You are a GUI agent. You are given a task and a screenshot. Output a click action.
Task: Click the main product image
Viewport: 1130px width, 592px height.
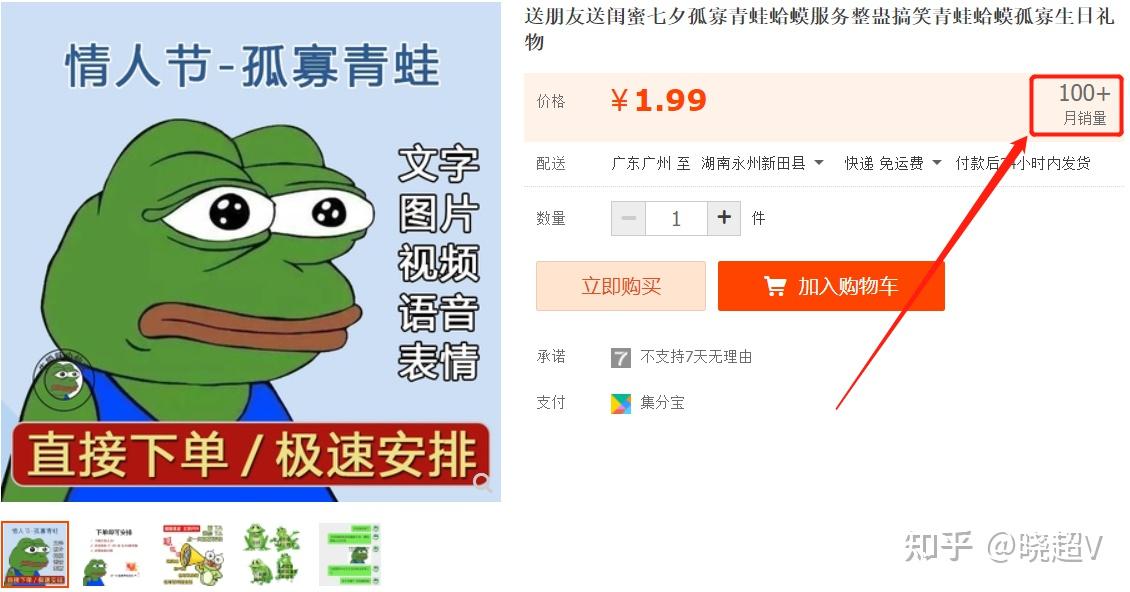click(251, 252)
